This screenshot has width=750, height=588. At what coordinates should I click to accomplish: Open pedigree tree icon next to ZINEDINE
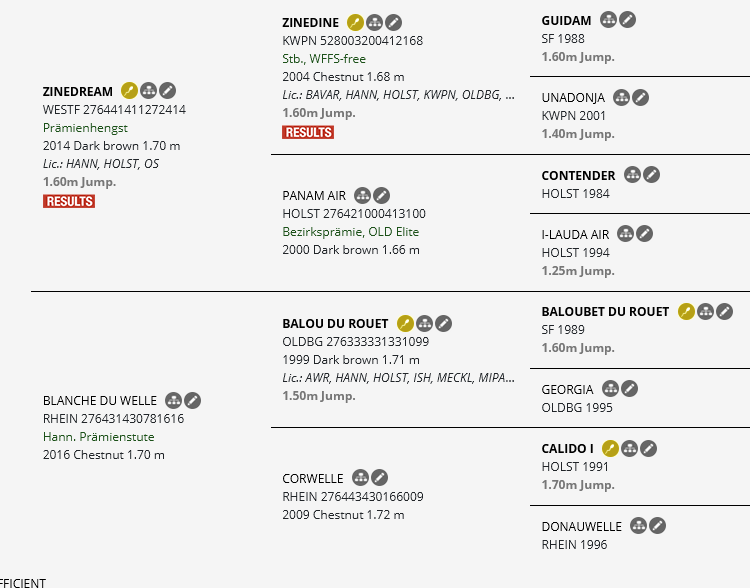[375, 22]
